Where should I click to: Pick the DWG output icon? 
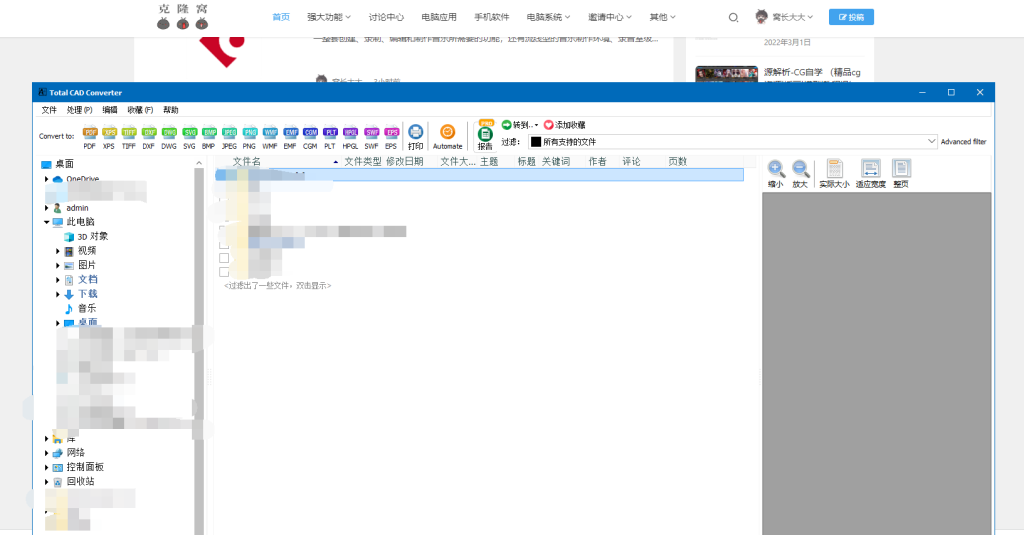169,137
